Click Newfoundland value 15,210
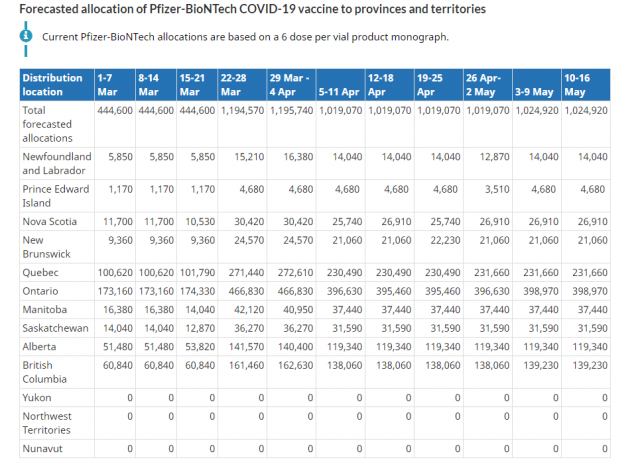This screenshot has width=640, height=472. [249, 157]
